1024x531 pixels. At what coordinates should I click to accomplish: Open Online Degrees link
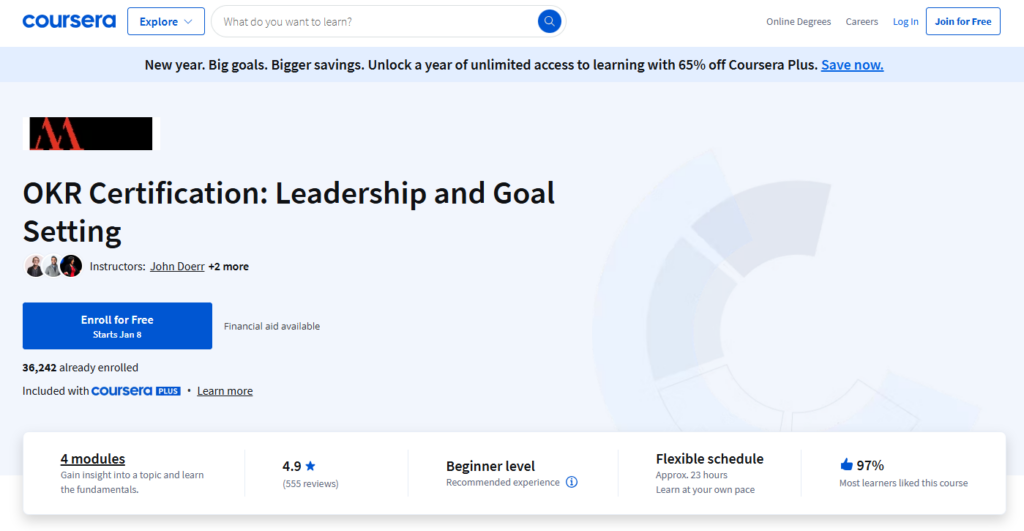click(x=798, y=22)
